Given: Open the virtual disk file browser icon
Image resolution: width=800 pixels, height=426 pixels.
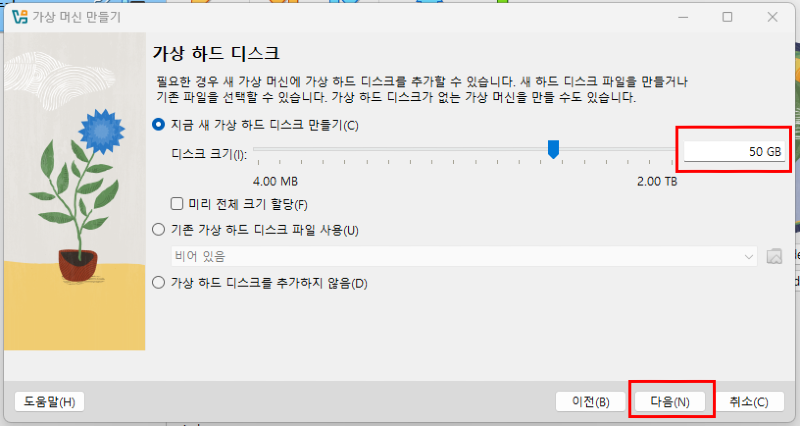Looking at the screenshot, I should click(773, 256).
